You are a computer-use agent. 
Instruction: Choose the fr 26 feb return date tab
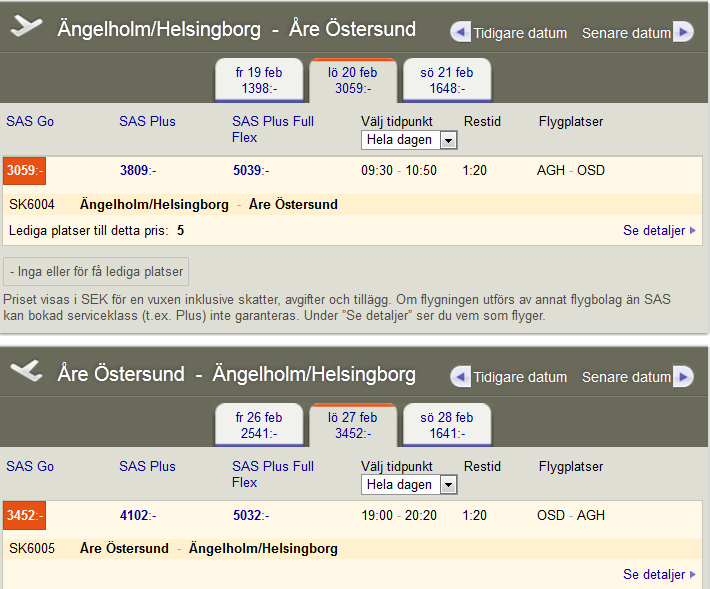(259, 425)
